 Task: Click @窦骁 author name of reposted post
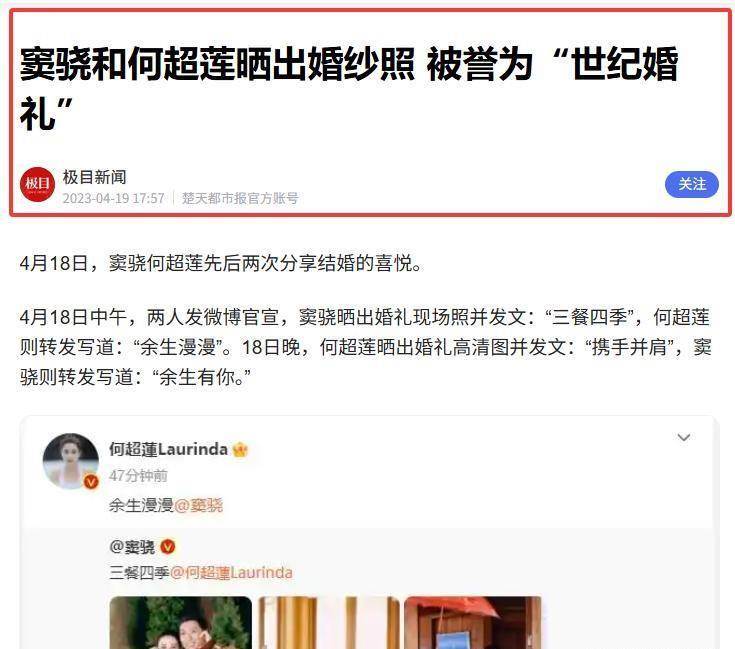(x=132, y=546)
